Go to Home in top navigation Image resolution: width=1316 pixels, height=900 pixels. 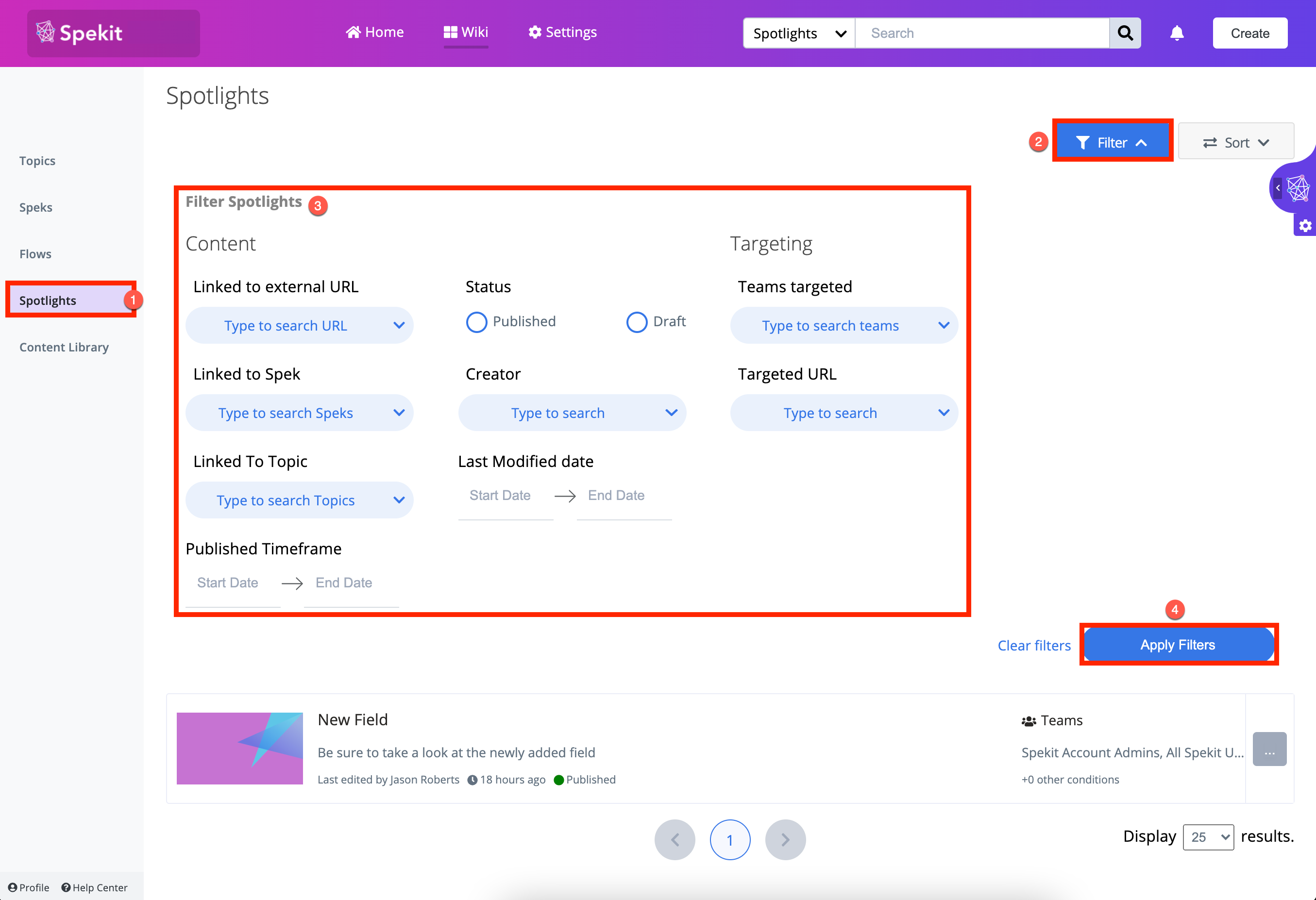coord(374,32)
